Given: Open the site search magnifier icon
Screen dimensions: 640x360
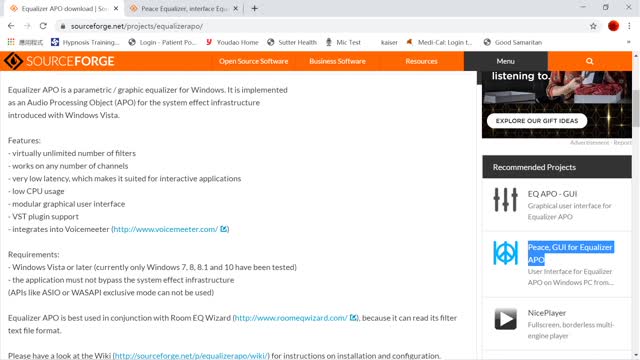Looking at the screenshot, I should click(589, 61).
